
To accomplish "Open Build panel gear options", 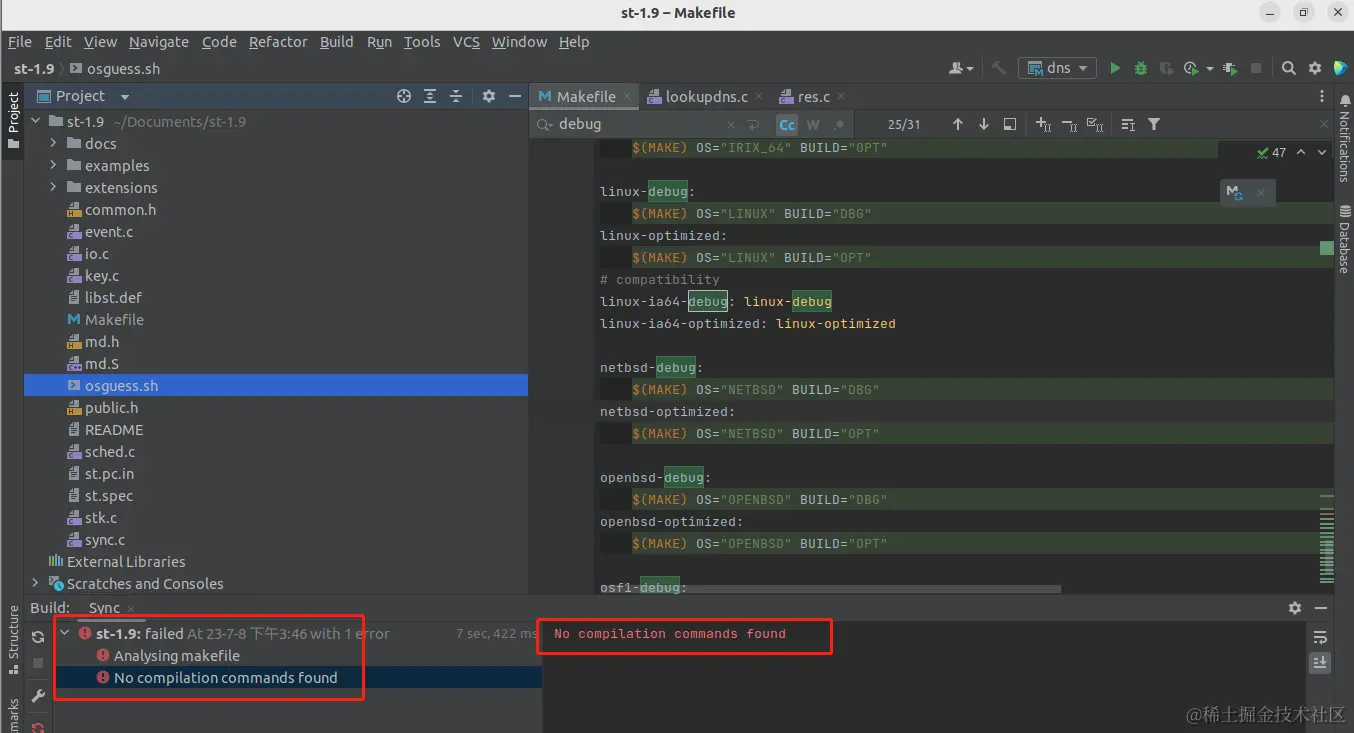I will click(x=1295, y=607).
